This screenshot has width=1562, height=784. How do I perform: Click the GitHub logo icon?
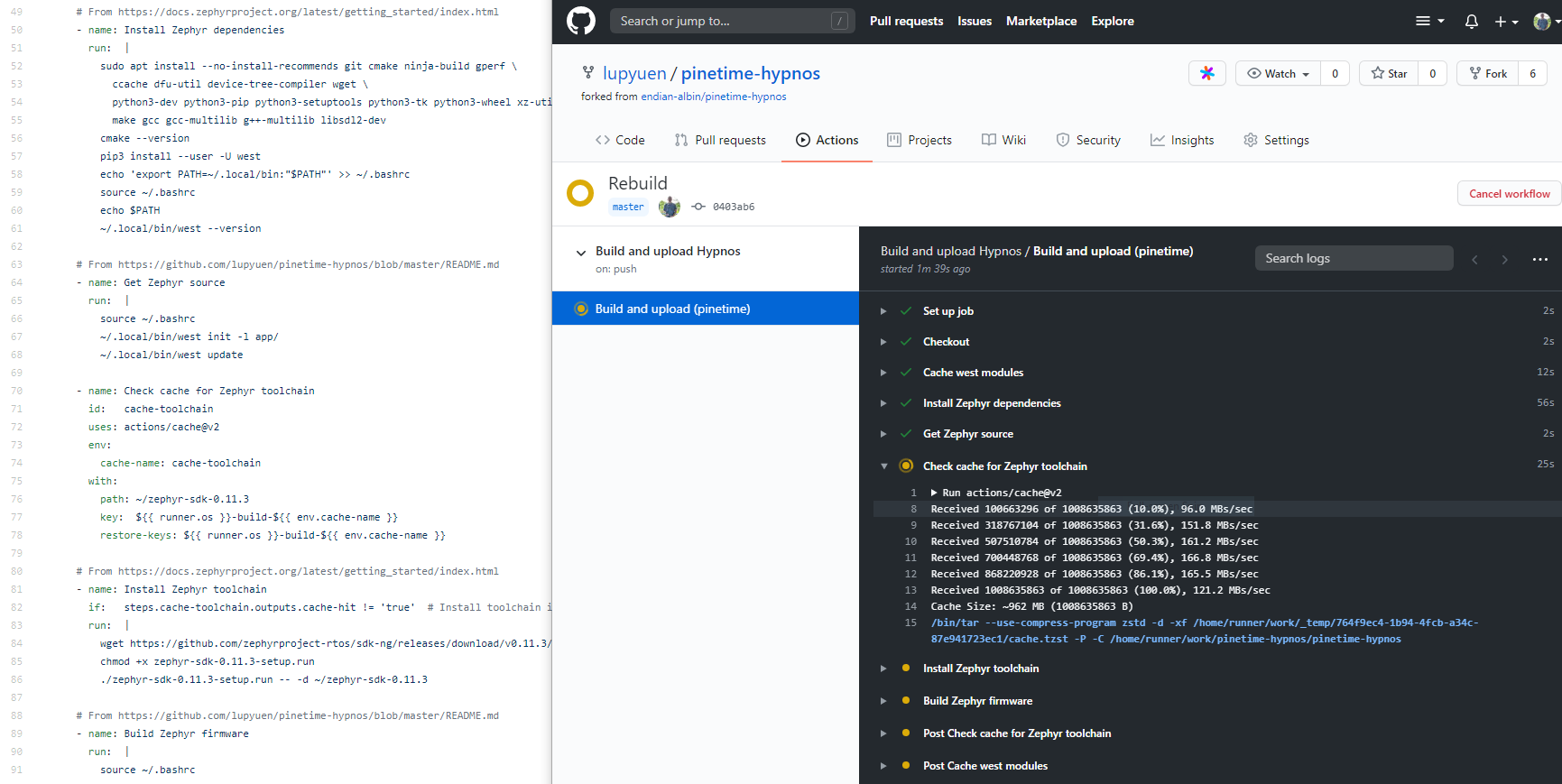[581, 21]
